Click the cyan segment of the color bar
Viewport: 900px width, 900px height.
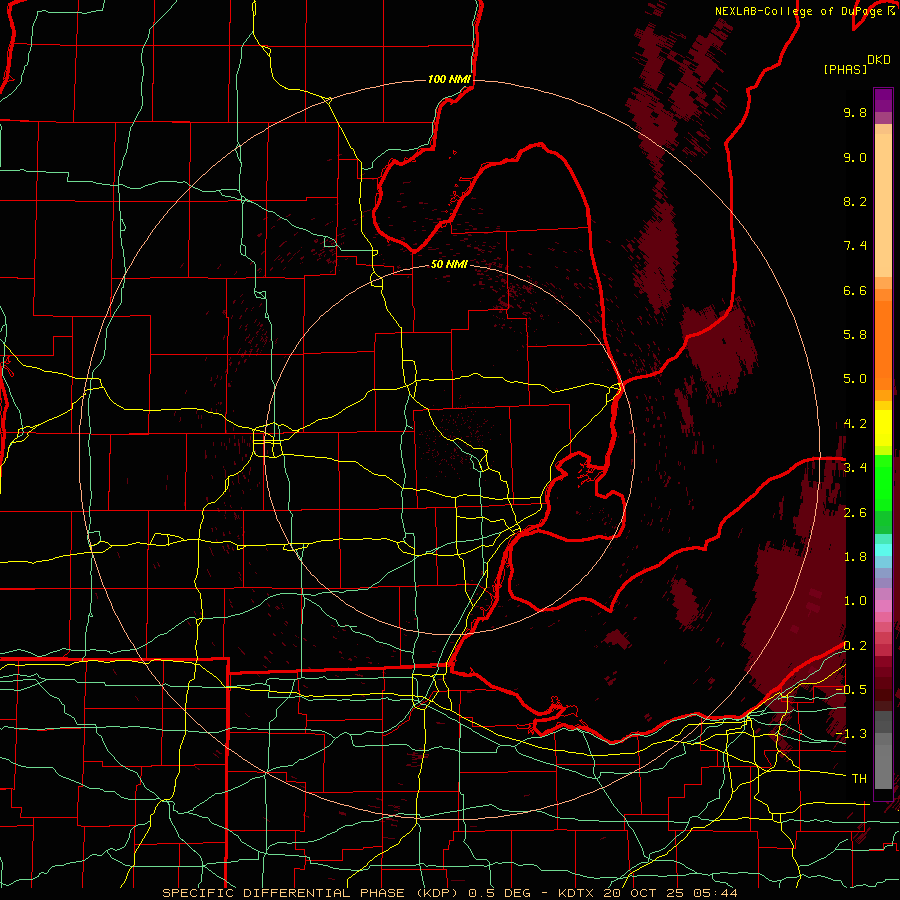click(x=883, y=549)
